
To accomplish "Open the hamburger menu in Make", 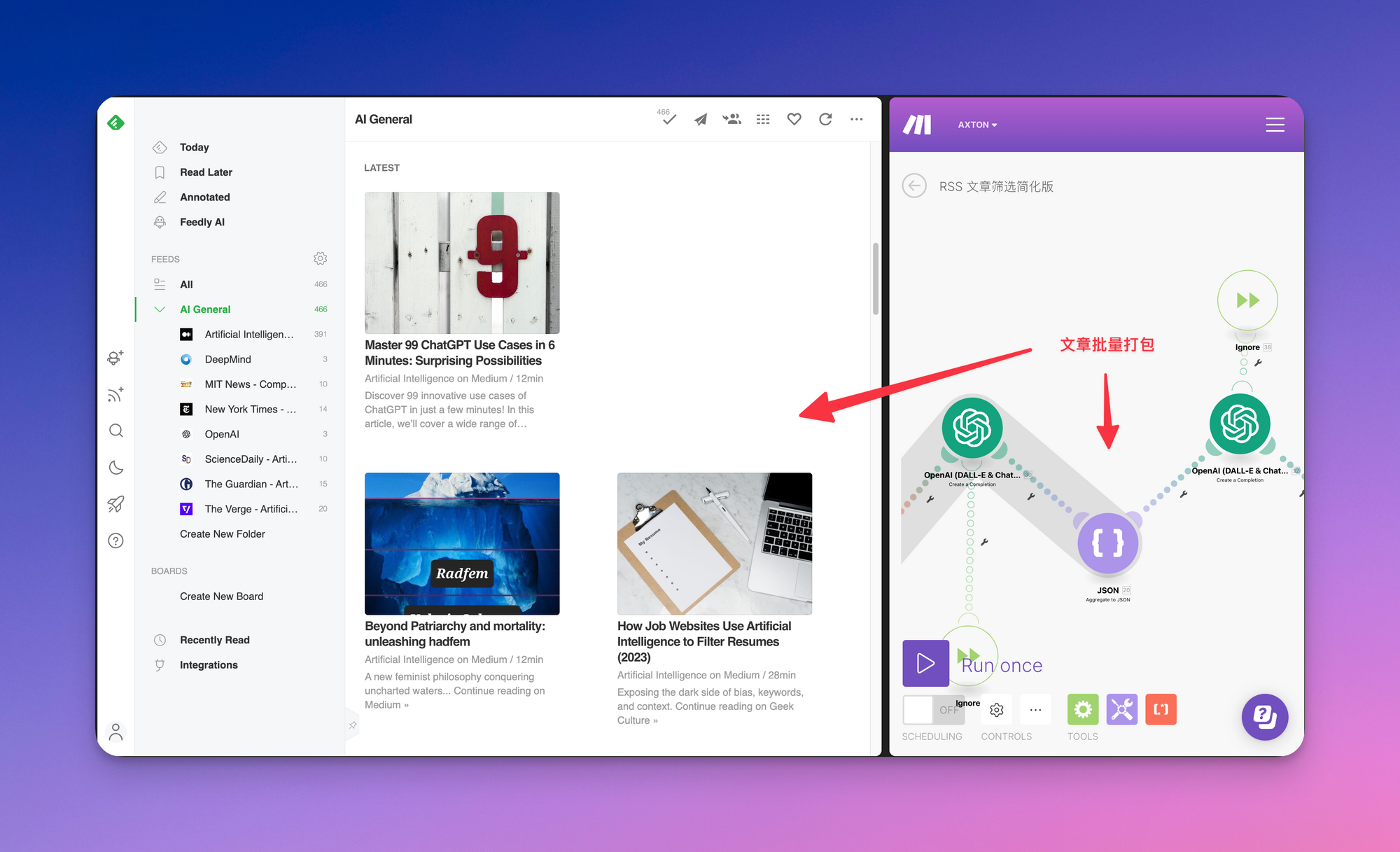I will point(1275,125).
